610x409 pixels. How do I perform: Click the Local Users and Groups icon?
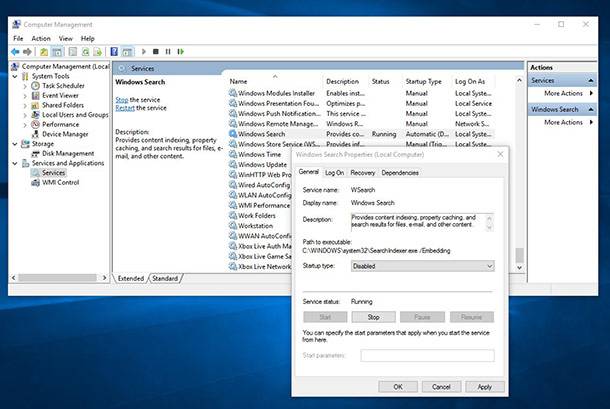[35, 115]
